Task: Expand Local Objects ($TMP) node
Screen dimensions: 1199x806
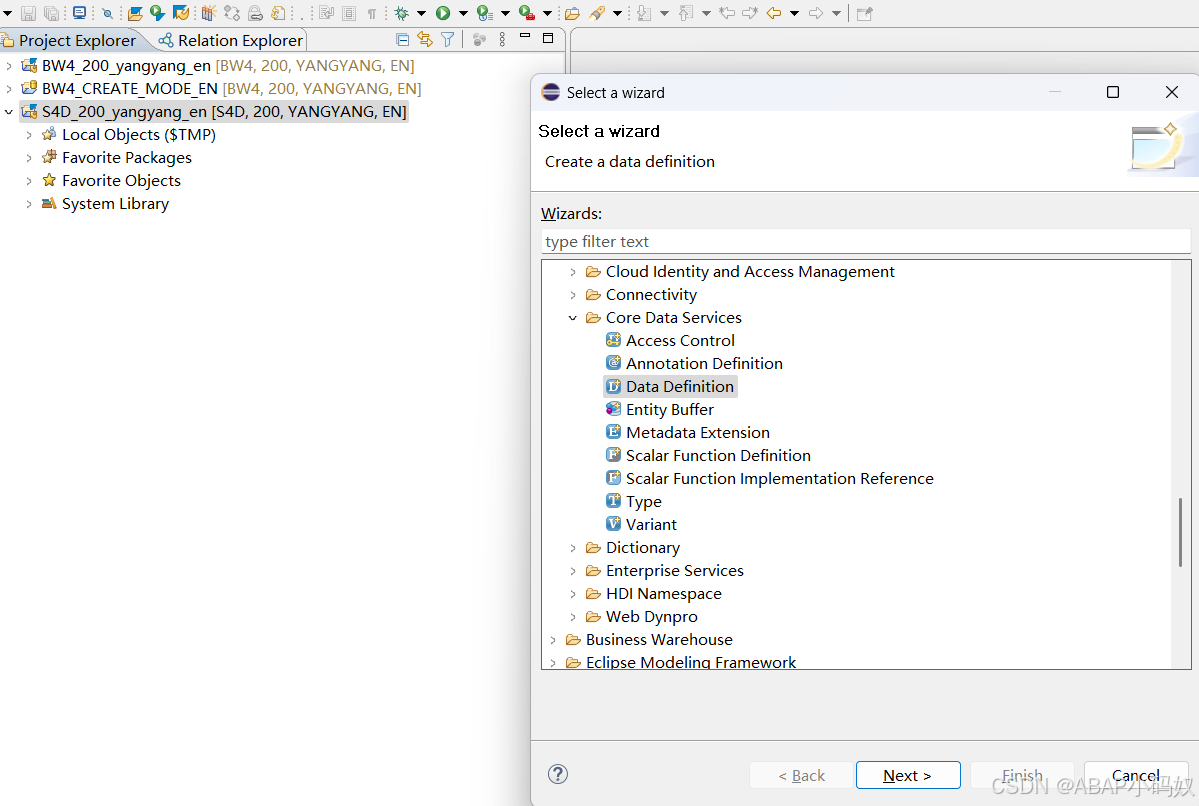Action: pyautogui.click(x=29, y=135)
